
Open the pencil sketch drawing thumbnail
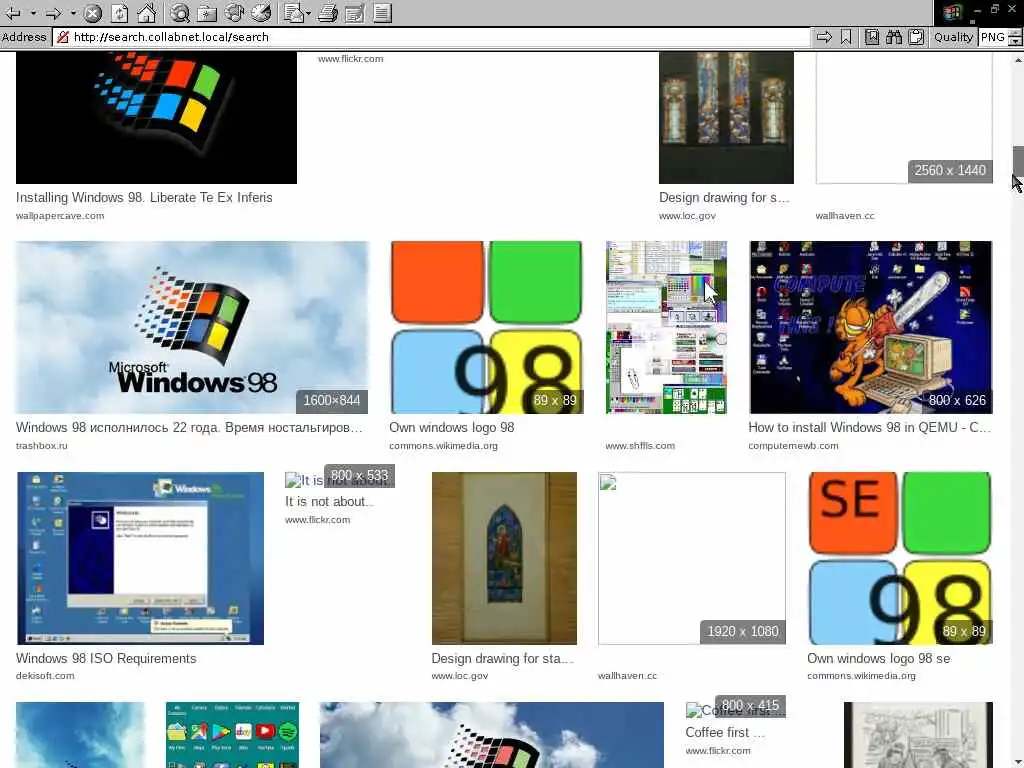pos(918,735)
